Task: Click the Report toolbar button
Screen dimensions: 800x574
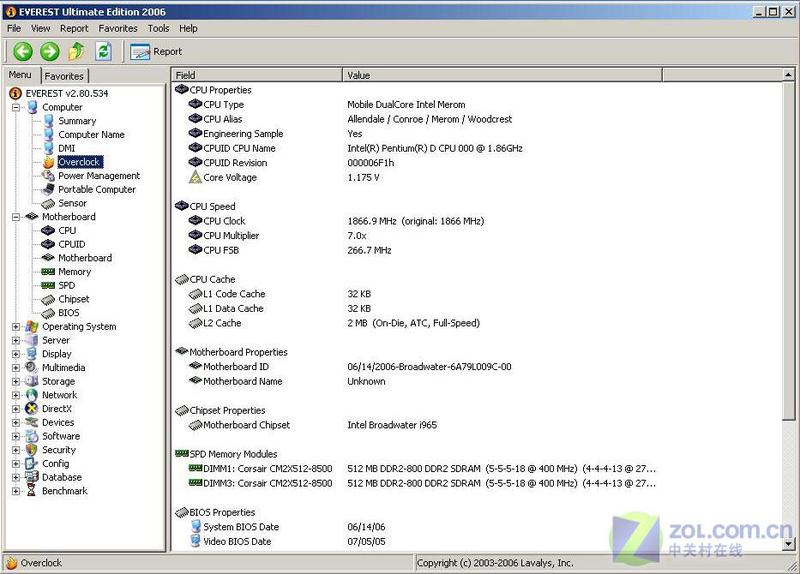Action: (x=156, y=52)
